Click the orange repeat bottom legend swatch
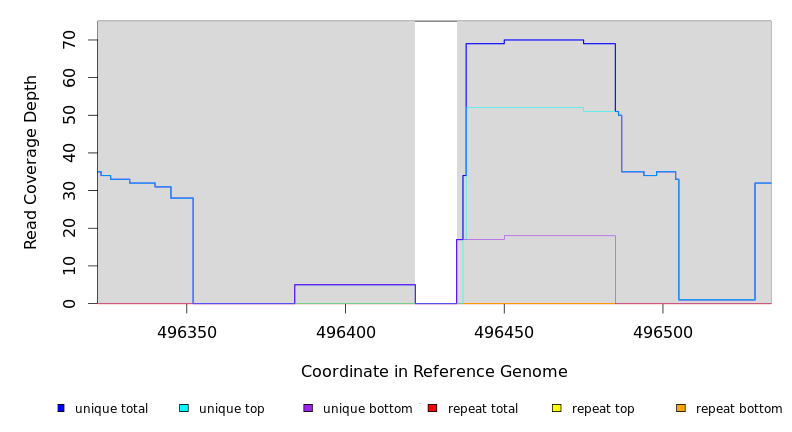This screenshot has width=792, height=432. coord(681,408)
